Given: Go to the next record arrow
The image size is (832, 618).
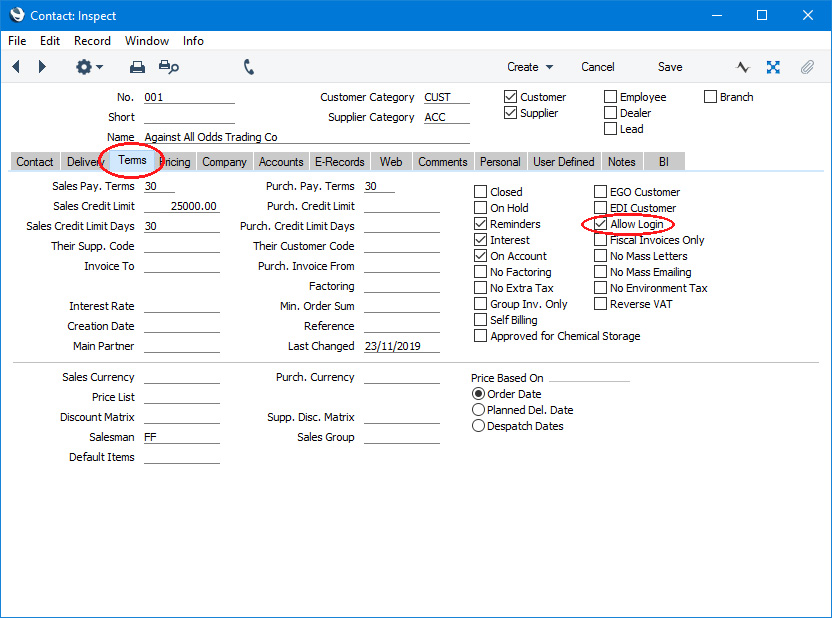Looking at the screenshot, I should [x=42, y=67].
